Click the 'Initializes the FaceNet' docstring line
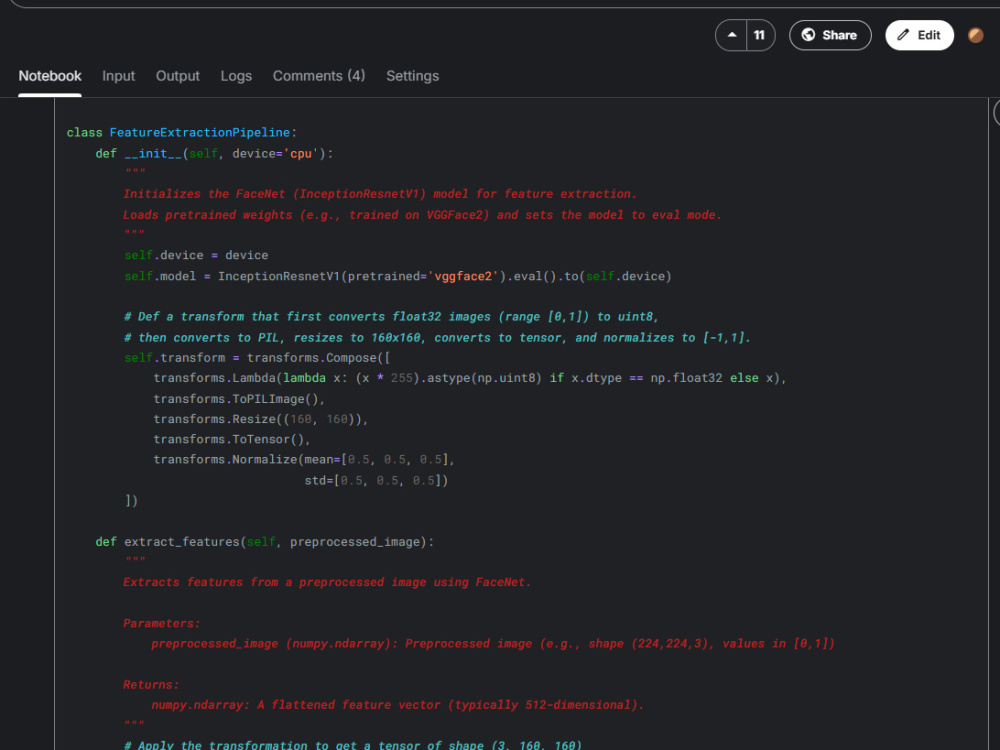 click(x=380, y=194)
